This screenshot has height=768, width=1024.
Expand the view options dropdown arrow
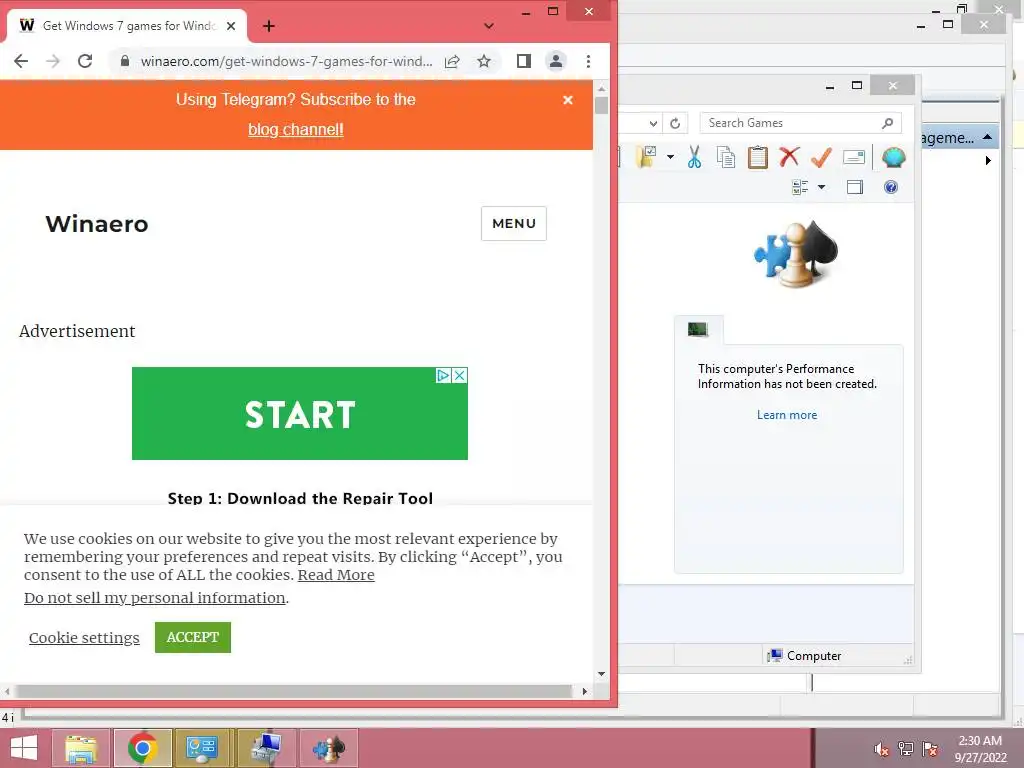[x=822, y=187]
